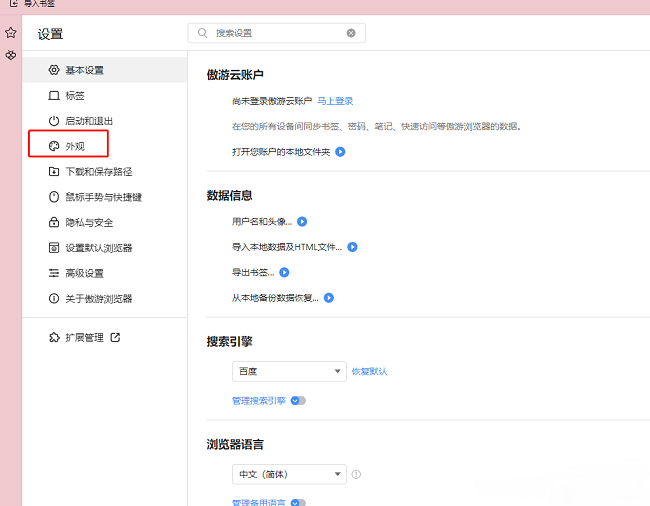Click the info icon beside 关于傲游浏览器
This screenshot has width=650, height=506.
pyautogui.click(x=54, y=298)
